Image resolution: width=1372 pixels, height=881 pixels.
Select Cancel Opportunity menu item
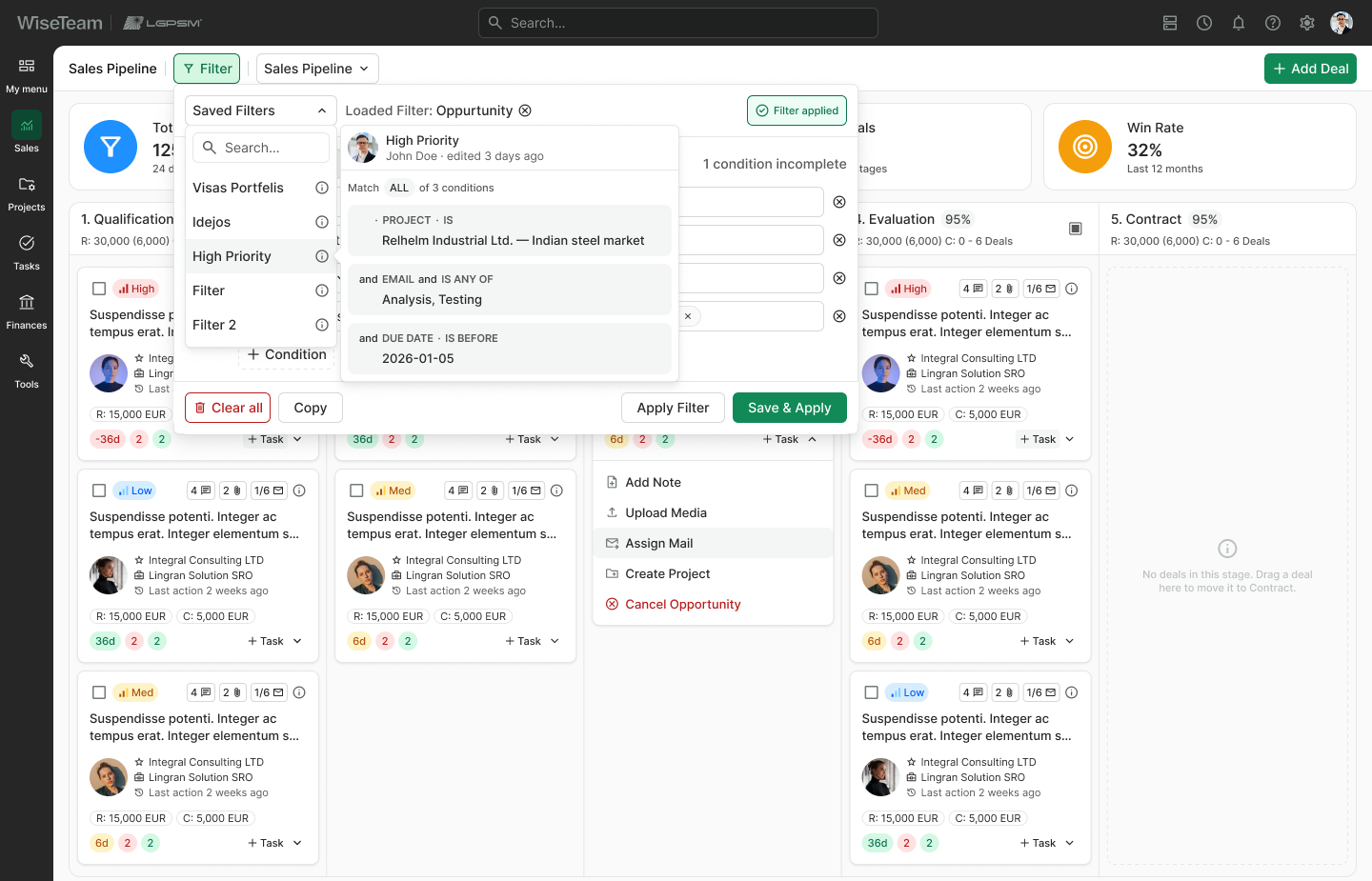713,604
